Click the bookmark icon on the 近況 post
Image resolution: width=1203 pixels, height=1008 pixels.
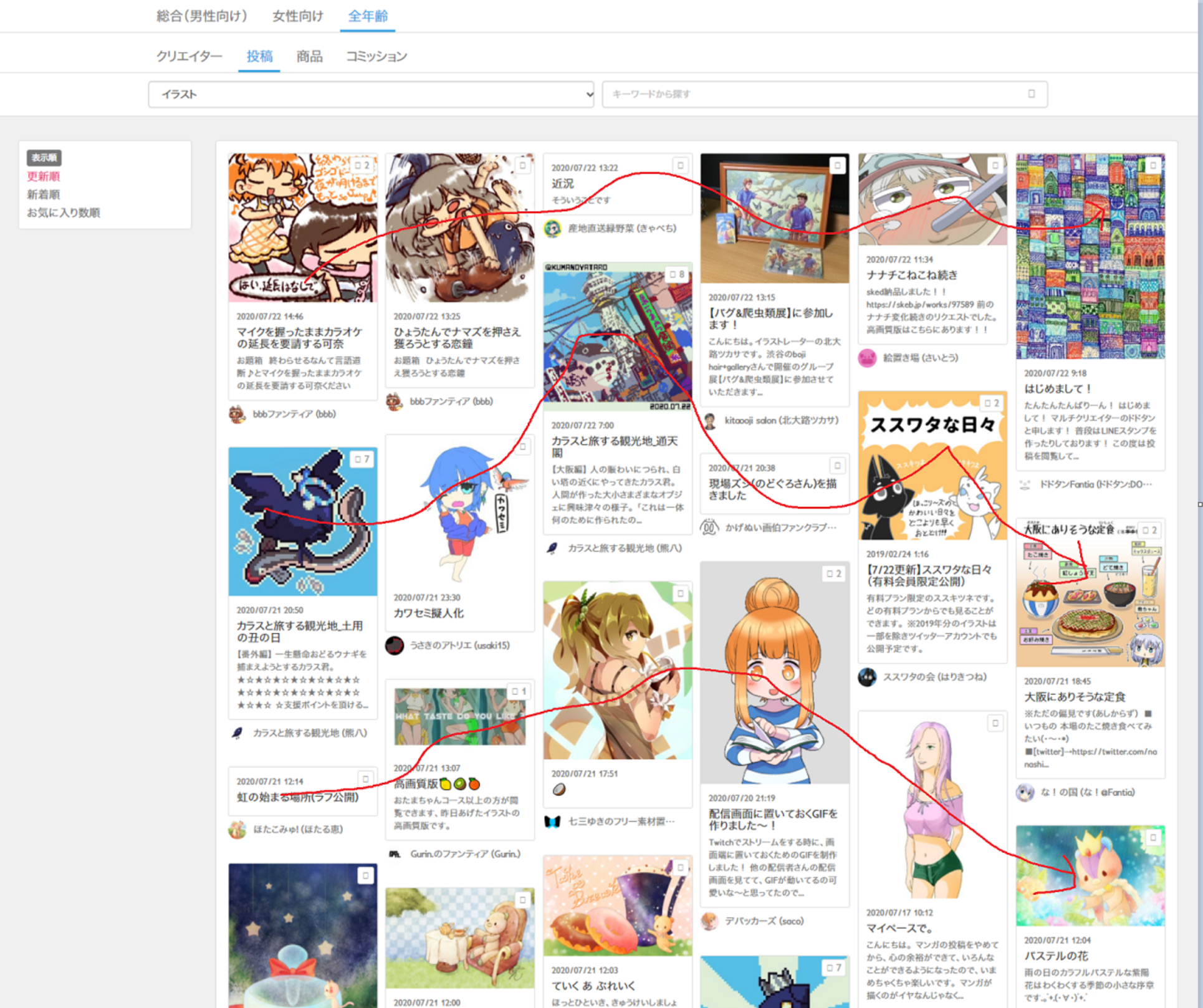pos(679,165)
